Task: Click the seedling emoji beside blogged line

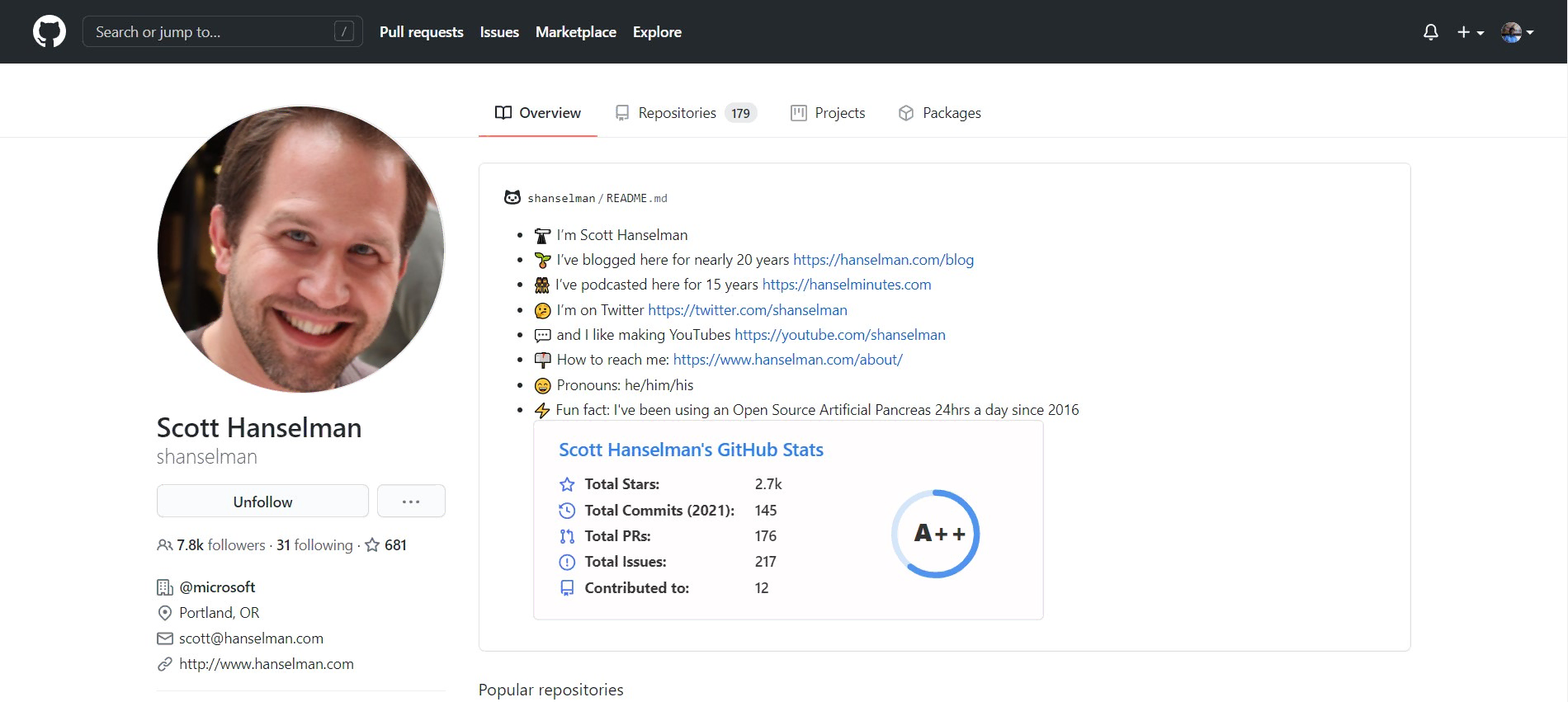Action: click(542, 261)
